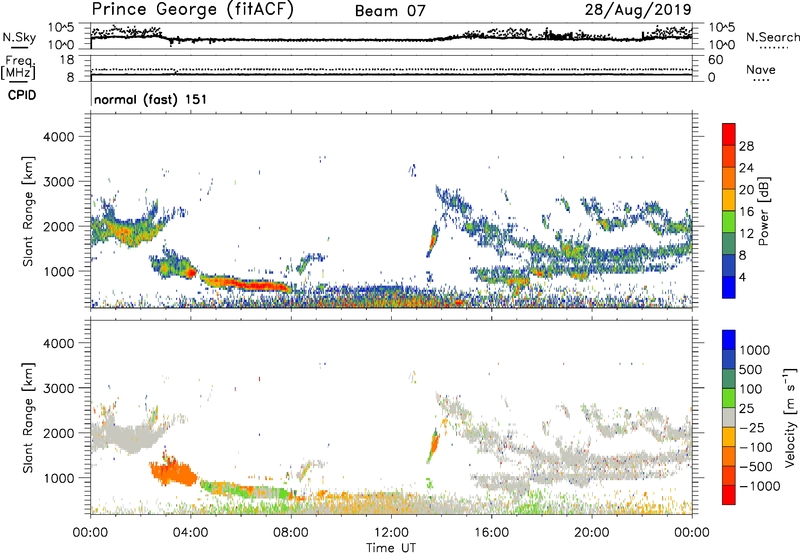800x554 pixels.
Task: Click the '60' Nave axis tick
Action: tap(715, 60)
